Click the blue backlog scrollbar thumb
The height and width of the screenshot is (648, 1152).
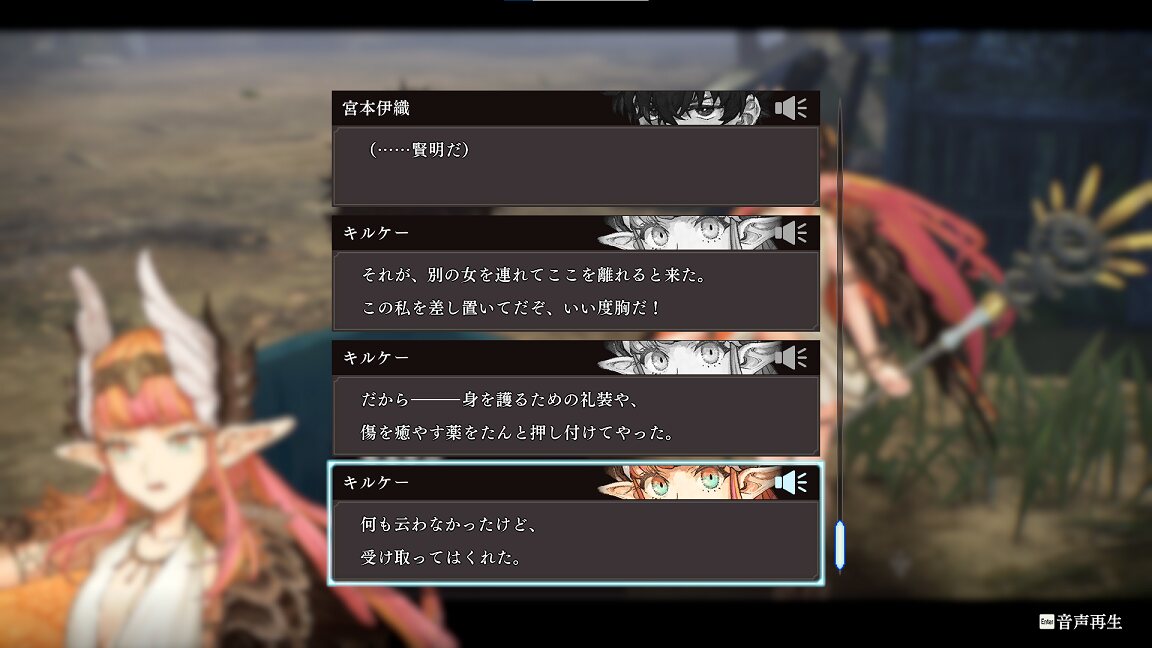pyautogui.click(x=840, y=544)
